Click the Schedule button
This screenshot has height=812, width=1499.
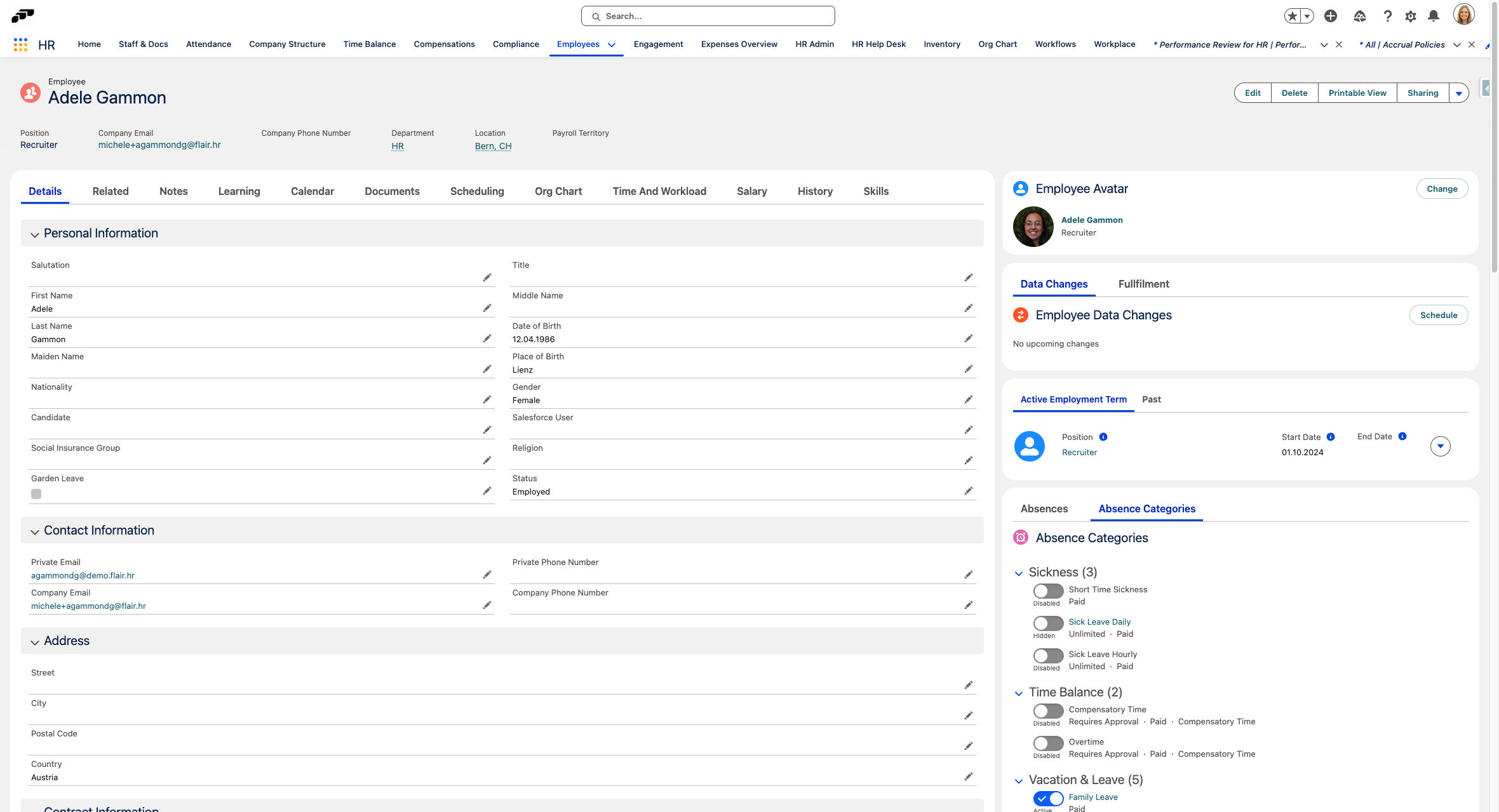(1438, 315)
